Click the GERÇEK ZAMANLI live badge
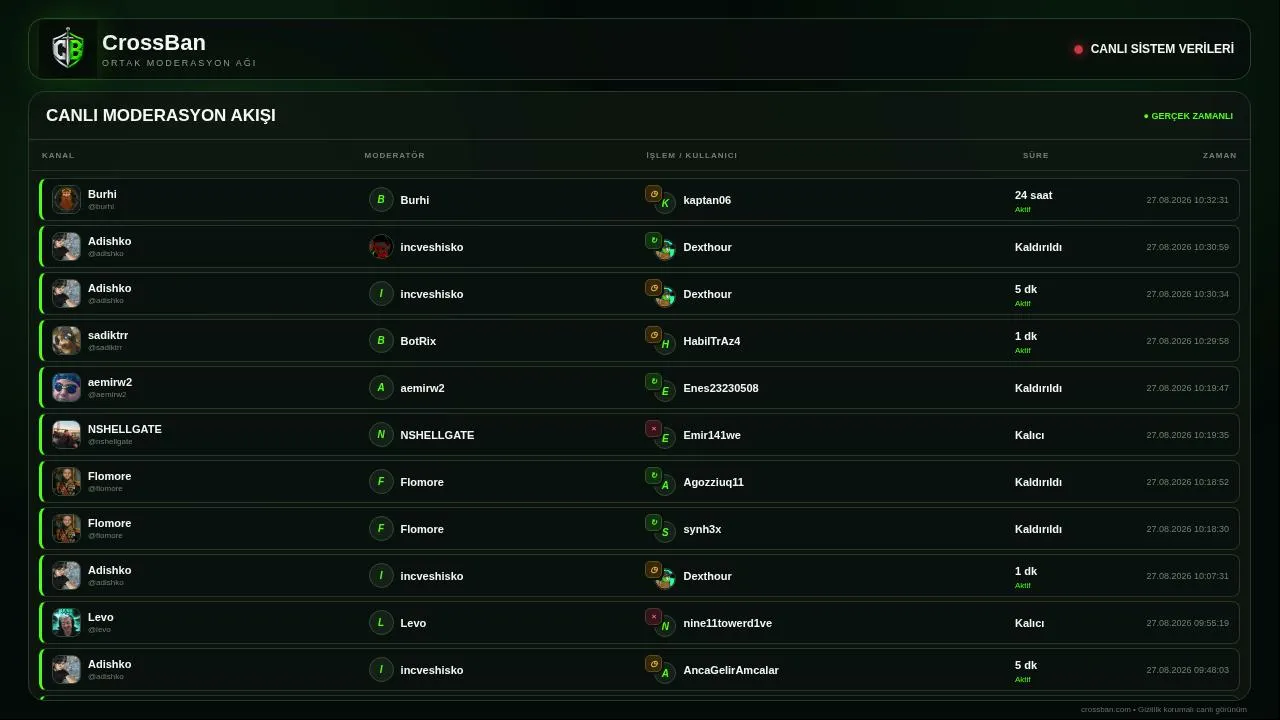Image resolution: width=1280 pixels, height=720 pixels. (x=1188, y=116)
